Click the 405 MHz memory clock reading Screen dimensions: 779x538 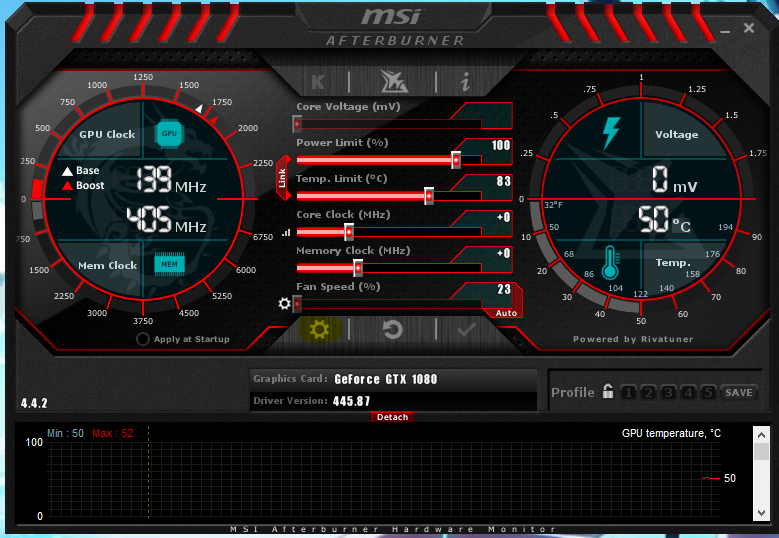[166, 220]
